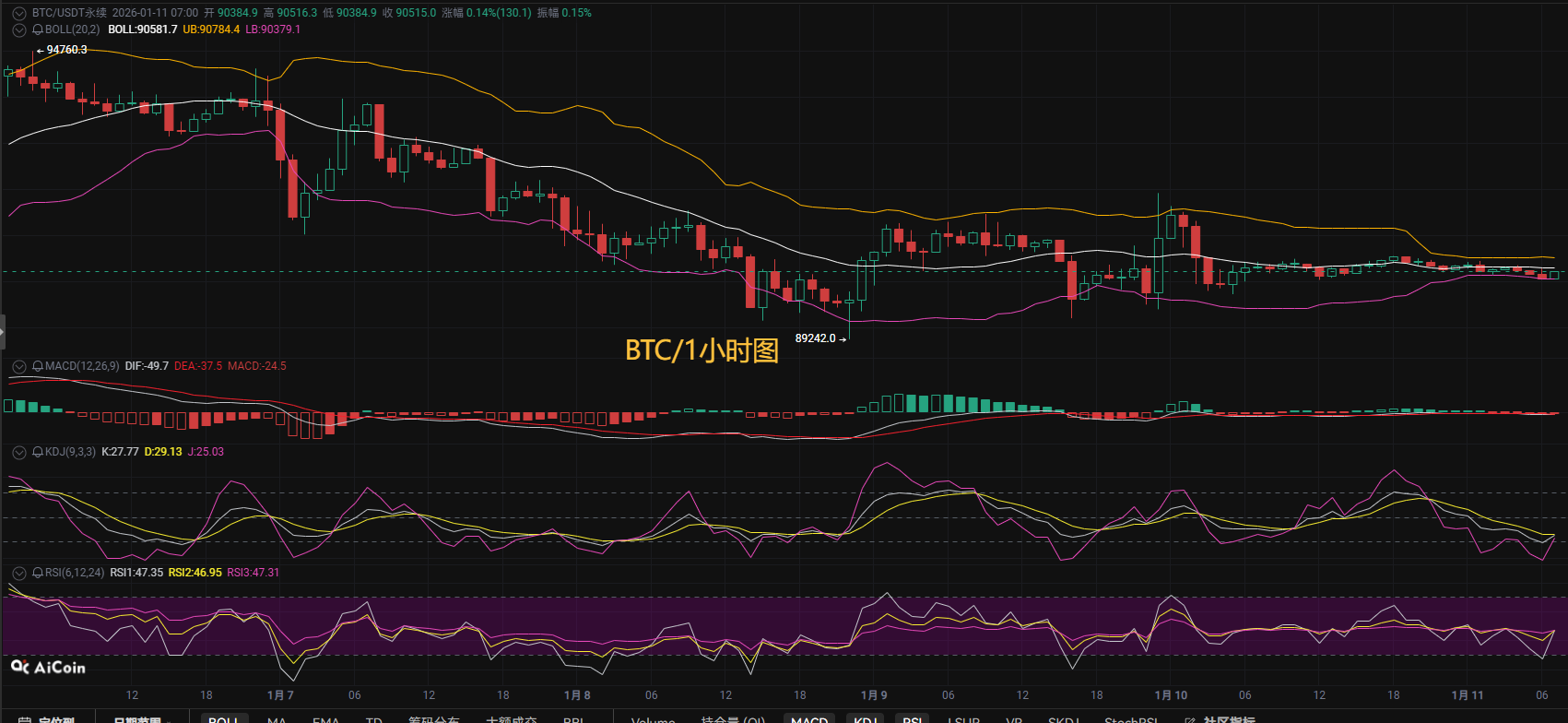Collapse the KDJ(9,3,3) panel chevron
Screen dimensions: 1568x723
point(18,452)
